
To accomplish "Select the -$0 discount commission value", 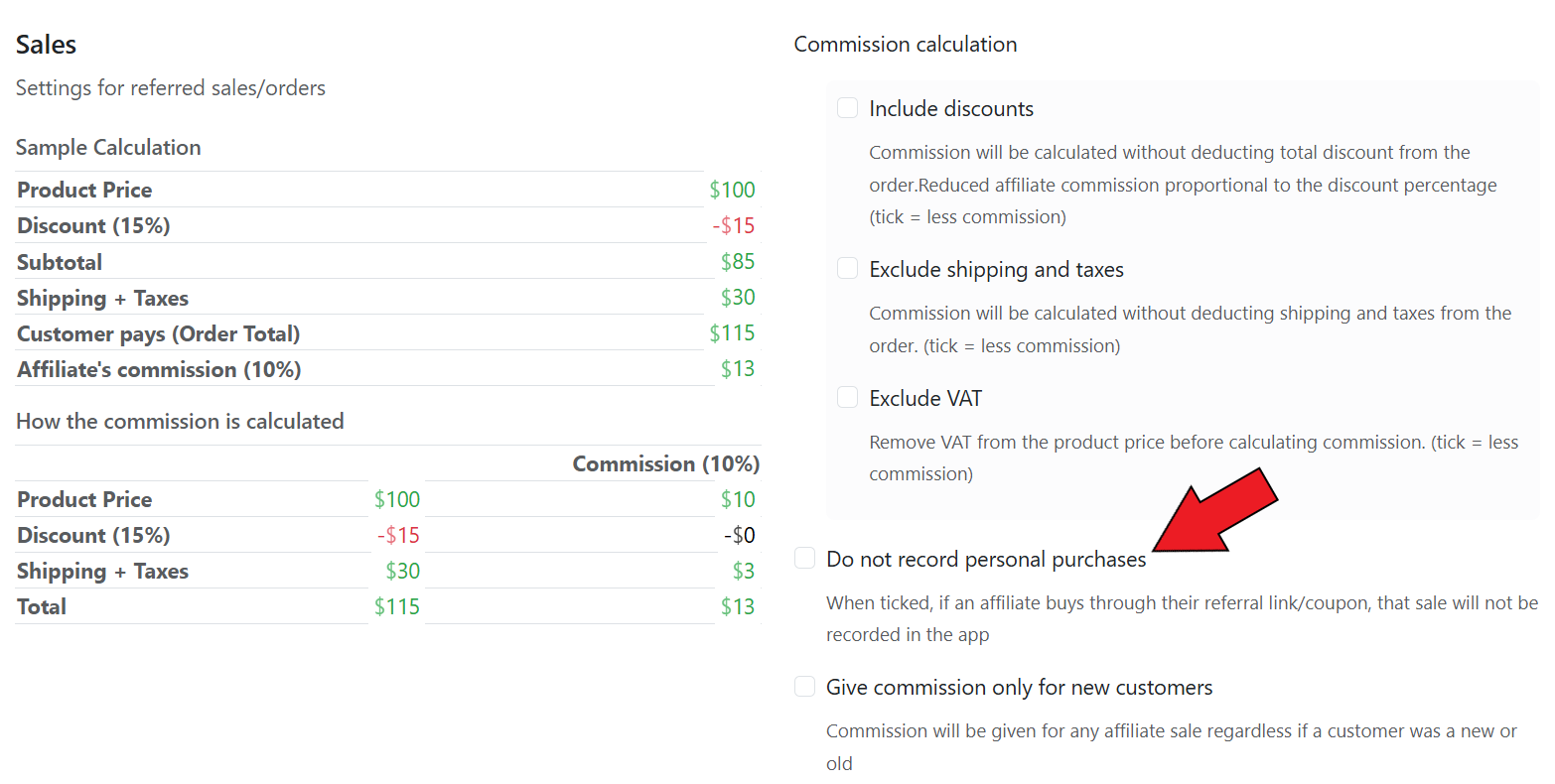I will [x=740, y=536].
